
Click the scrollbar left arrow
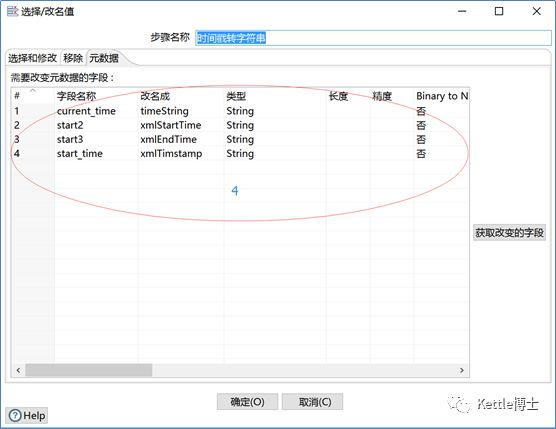18,370
